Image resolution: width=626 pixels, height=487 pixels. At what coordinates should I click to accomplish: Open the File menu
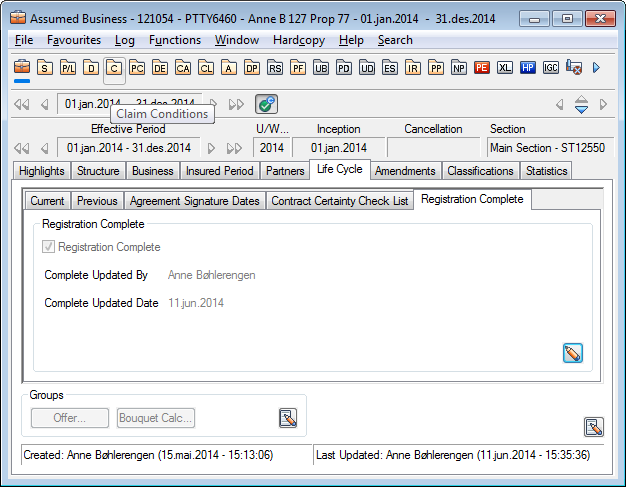pyautogui.click(x=24, y=40)
